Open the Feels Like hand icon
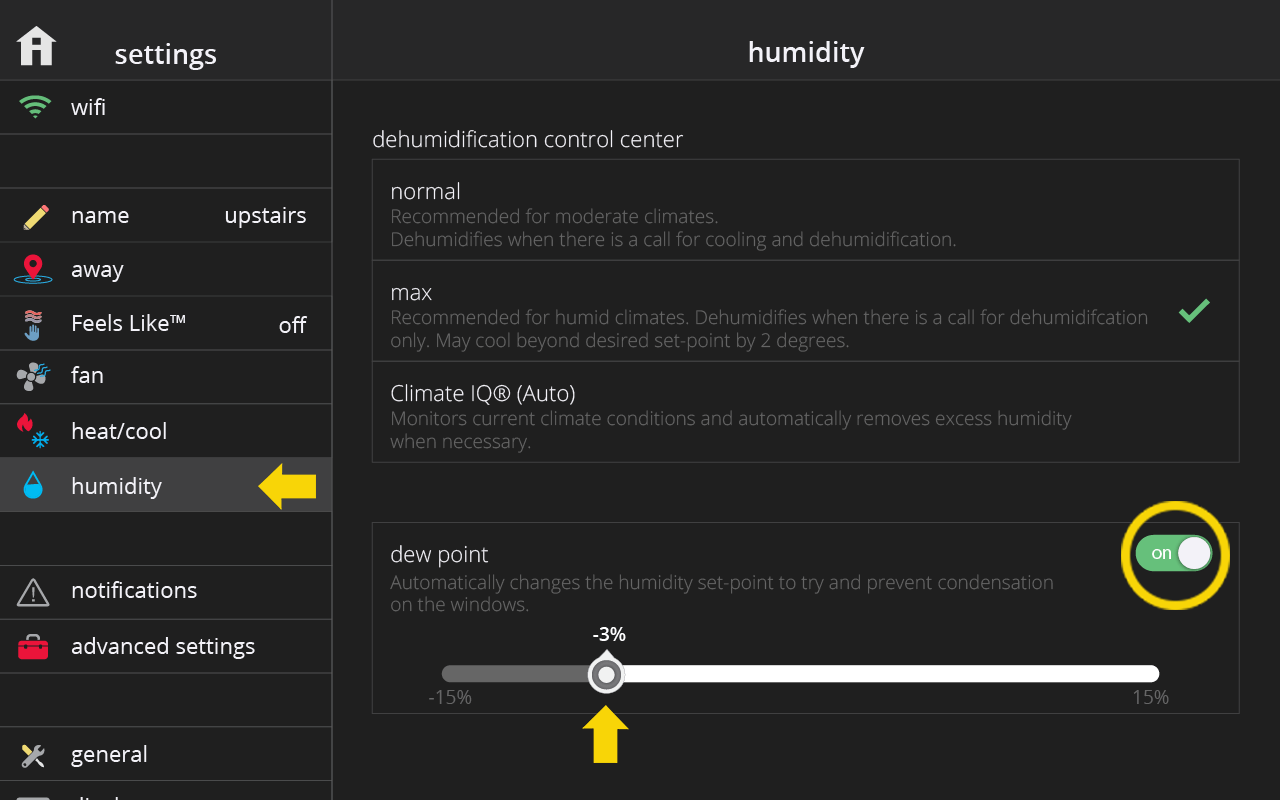The width and height of the screenshot is (1280, 800). point(33,324)
